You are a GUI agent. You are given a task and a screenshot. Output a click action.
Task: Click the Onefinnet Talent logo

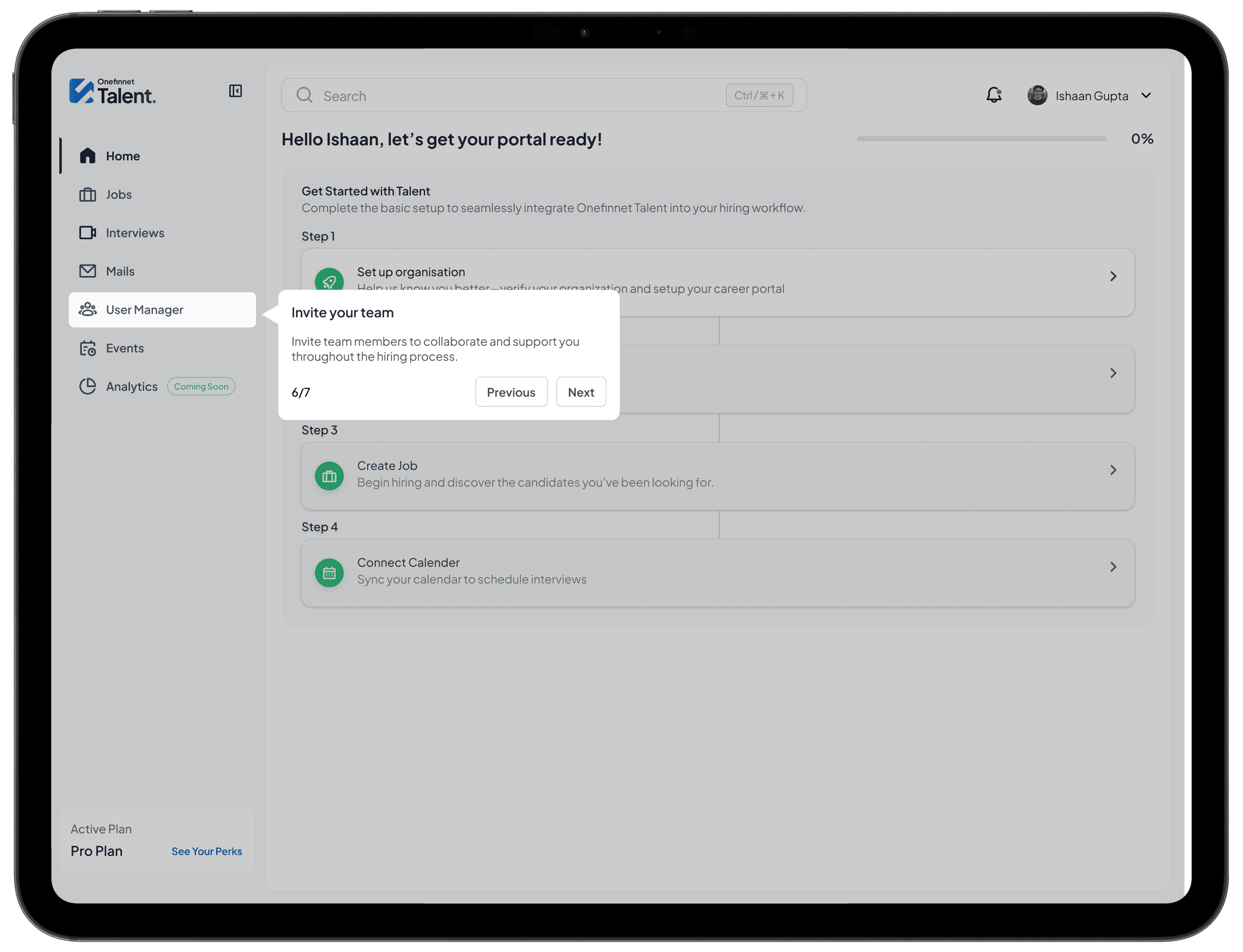tap(113, 92)
